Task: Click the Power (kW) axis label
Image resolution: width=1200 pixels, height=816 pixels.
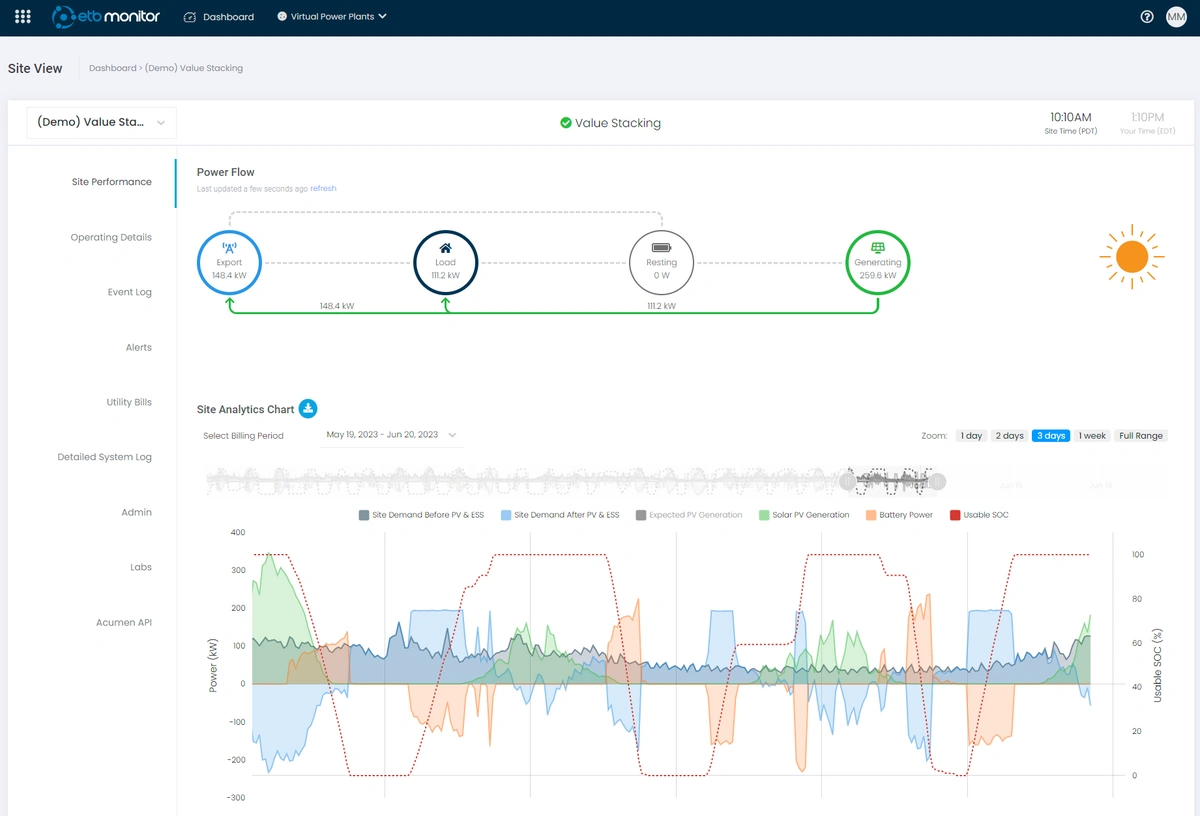Action: tap(213, 666)
